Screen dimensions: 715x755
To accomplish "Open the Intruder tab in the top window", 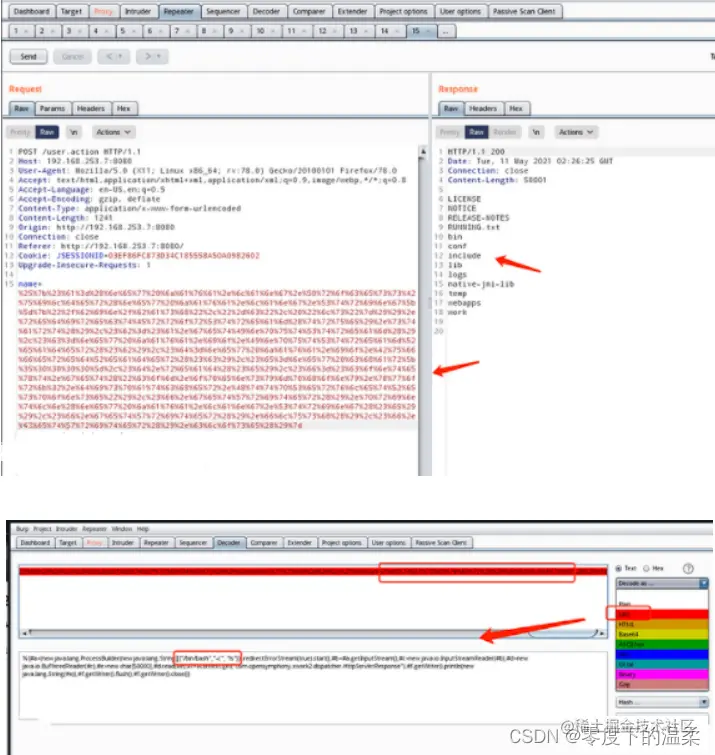I will point(138,11).
